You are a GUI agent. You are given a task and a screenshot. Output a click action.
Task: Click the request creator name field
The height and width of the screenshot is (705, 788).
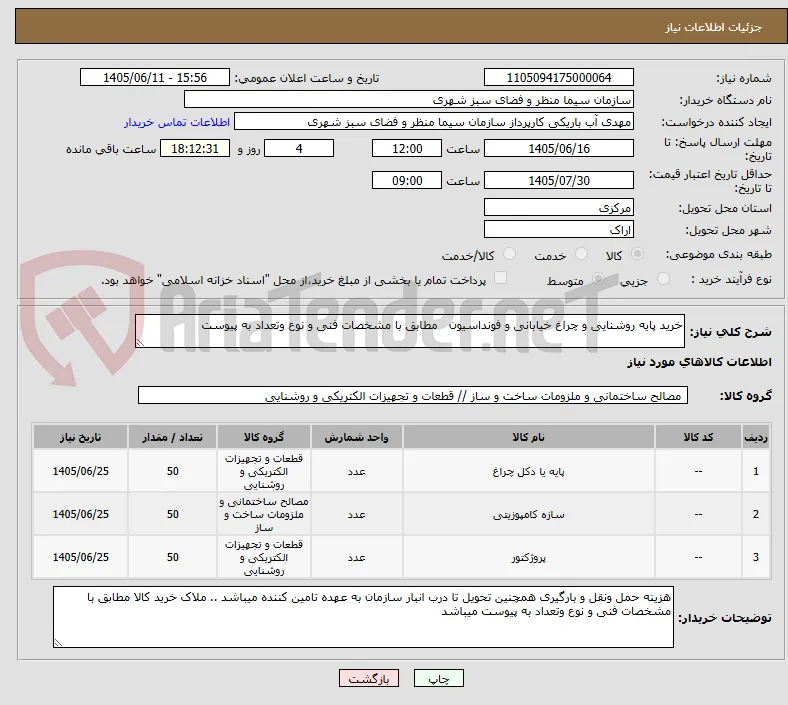tap(434, 122)
